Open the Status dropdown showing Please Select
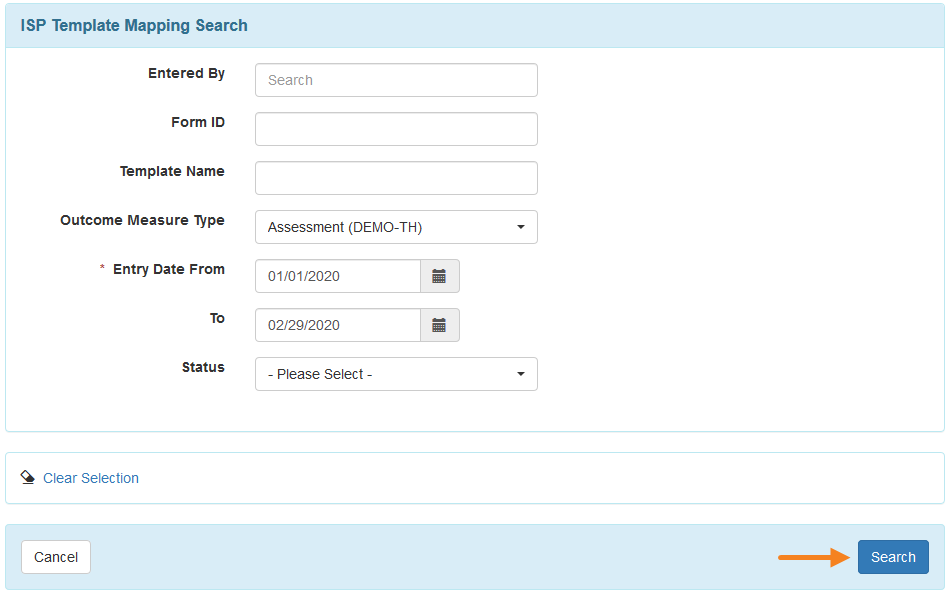 pyautogui.click(x=396, y=374)
